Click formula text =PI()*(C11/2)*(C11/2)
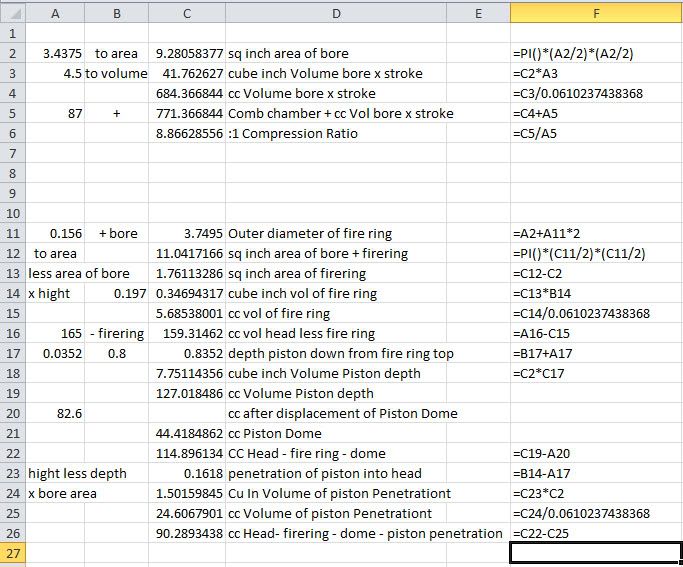 click(x=579, y=254)
